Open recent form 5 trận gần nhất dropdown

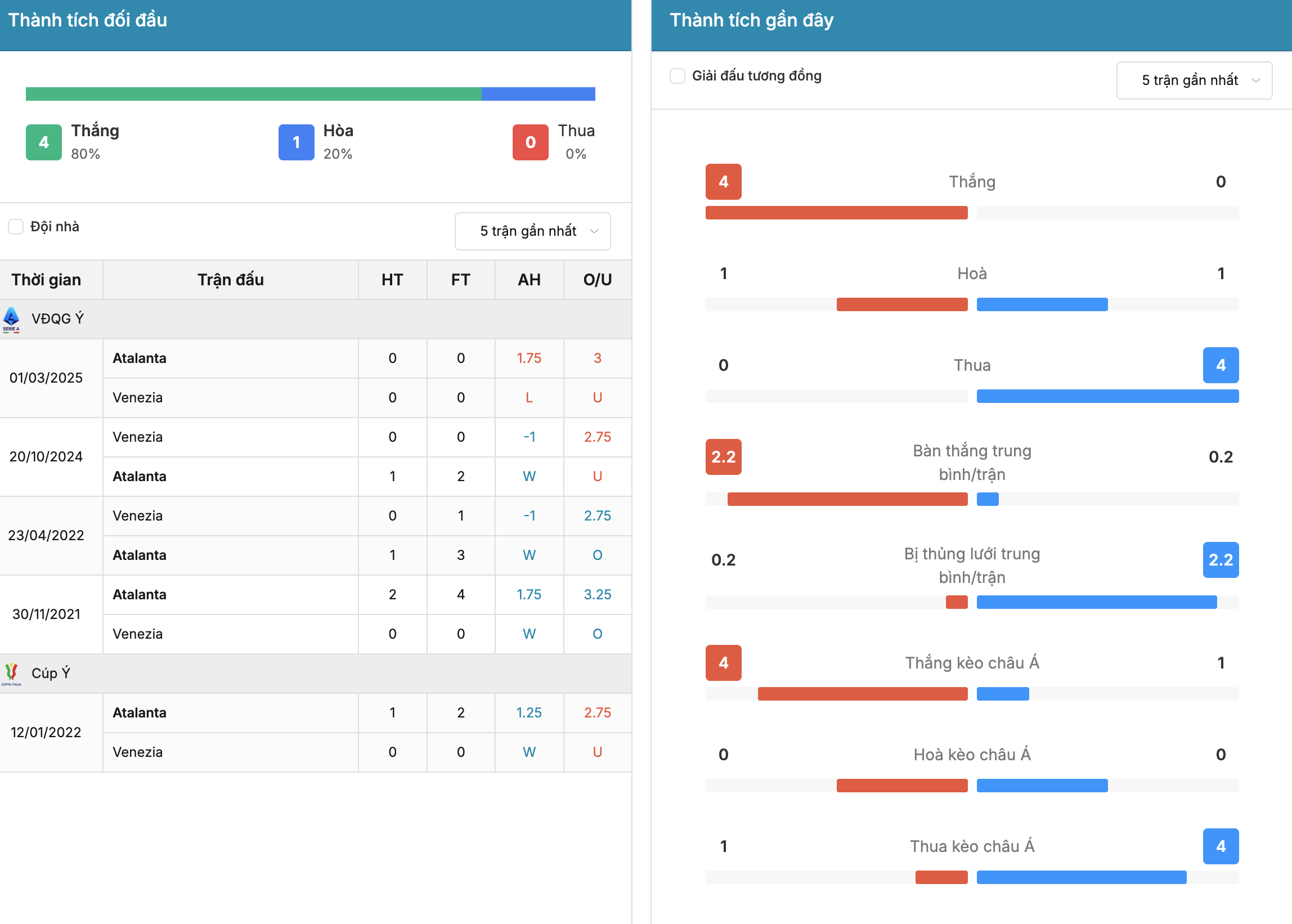click(1194, 81)
